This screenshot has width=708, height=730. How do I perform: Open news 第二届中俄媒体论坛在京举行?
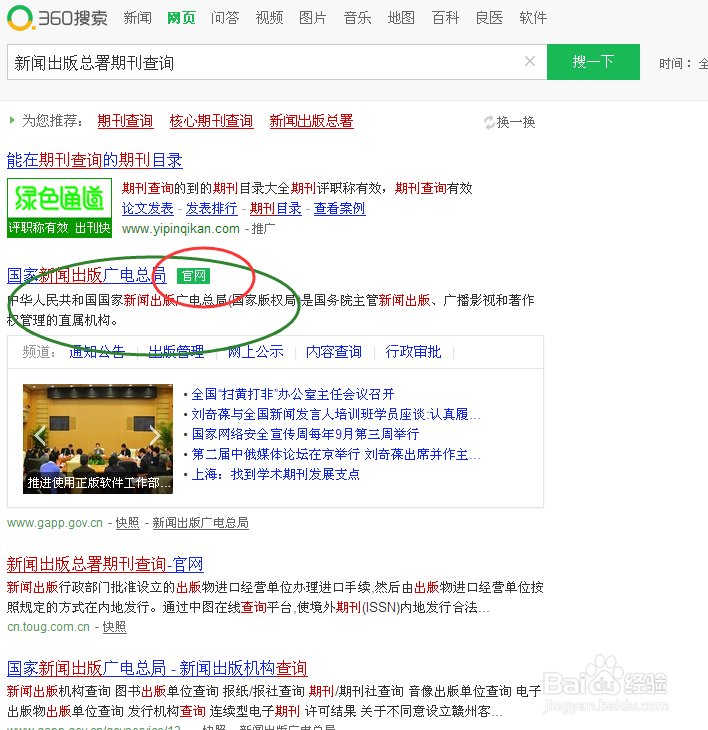point(336,454)
